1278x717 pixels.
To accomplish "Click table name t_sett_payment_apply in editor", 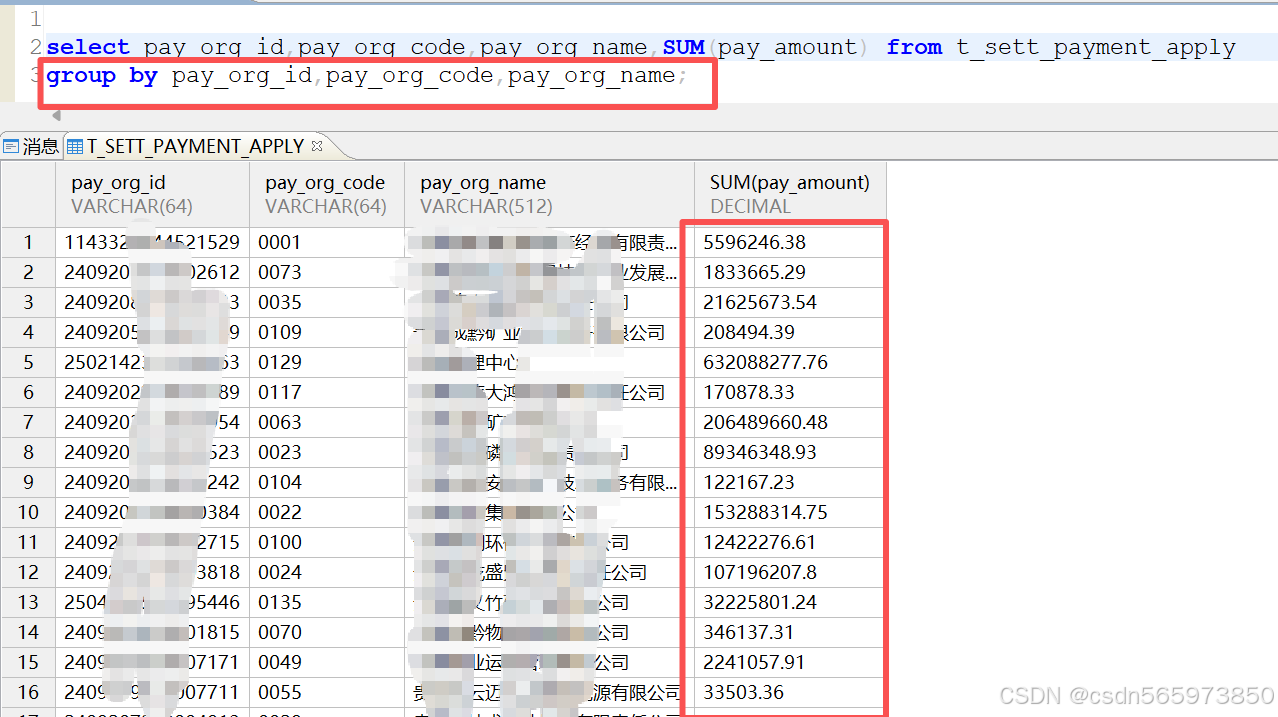I will click(1096, 47).
